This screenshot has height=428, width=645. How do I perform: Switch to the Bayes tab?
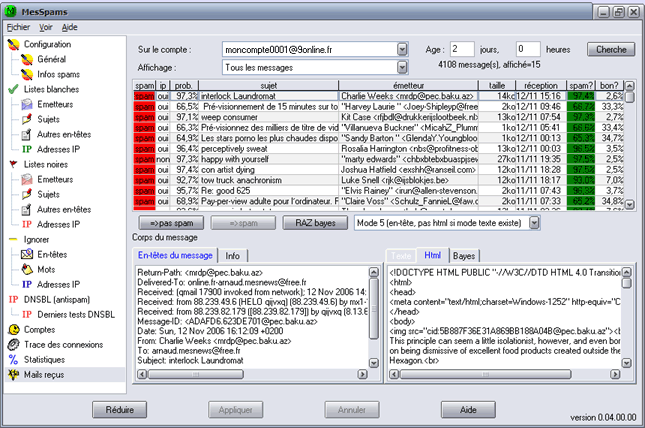(x=464, y=256)
